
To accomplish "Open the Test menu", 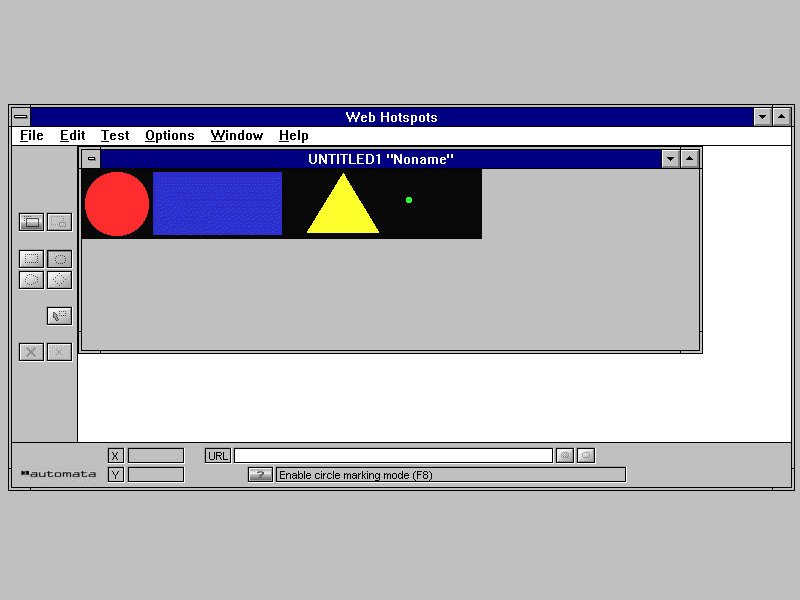I will pos(115,136).
